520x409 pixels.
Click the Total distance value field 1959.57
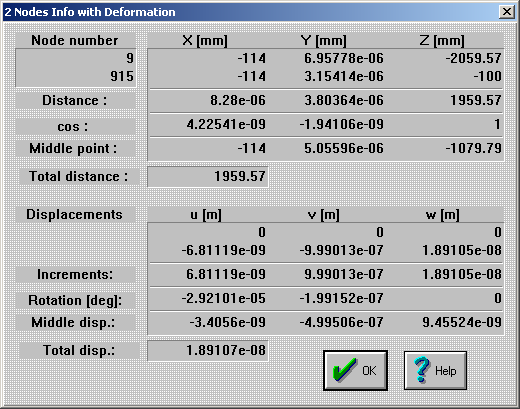point(208,176)
